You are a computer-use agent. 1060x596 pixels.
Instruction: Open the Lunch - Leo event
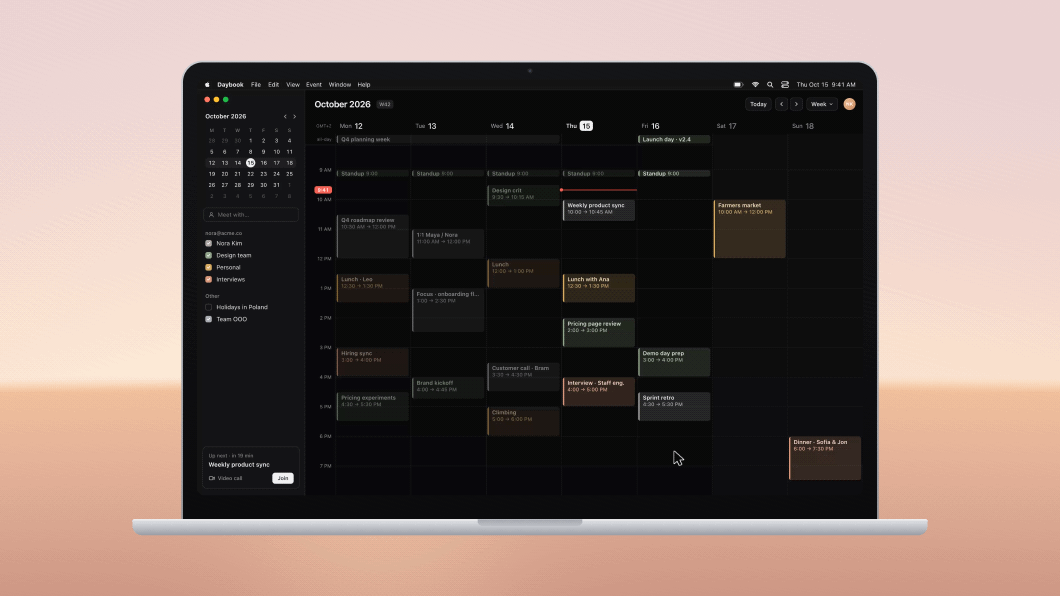(x=372, y=288)
